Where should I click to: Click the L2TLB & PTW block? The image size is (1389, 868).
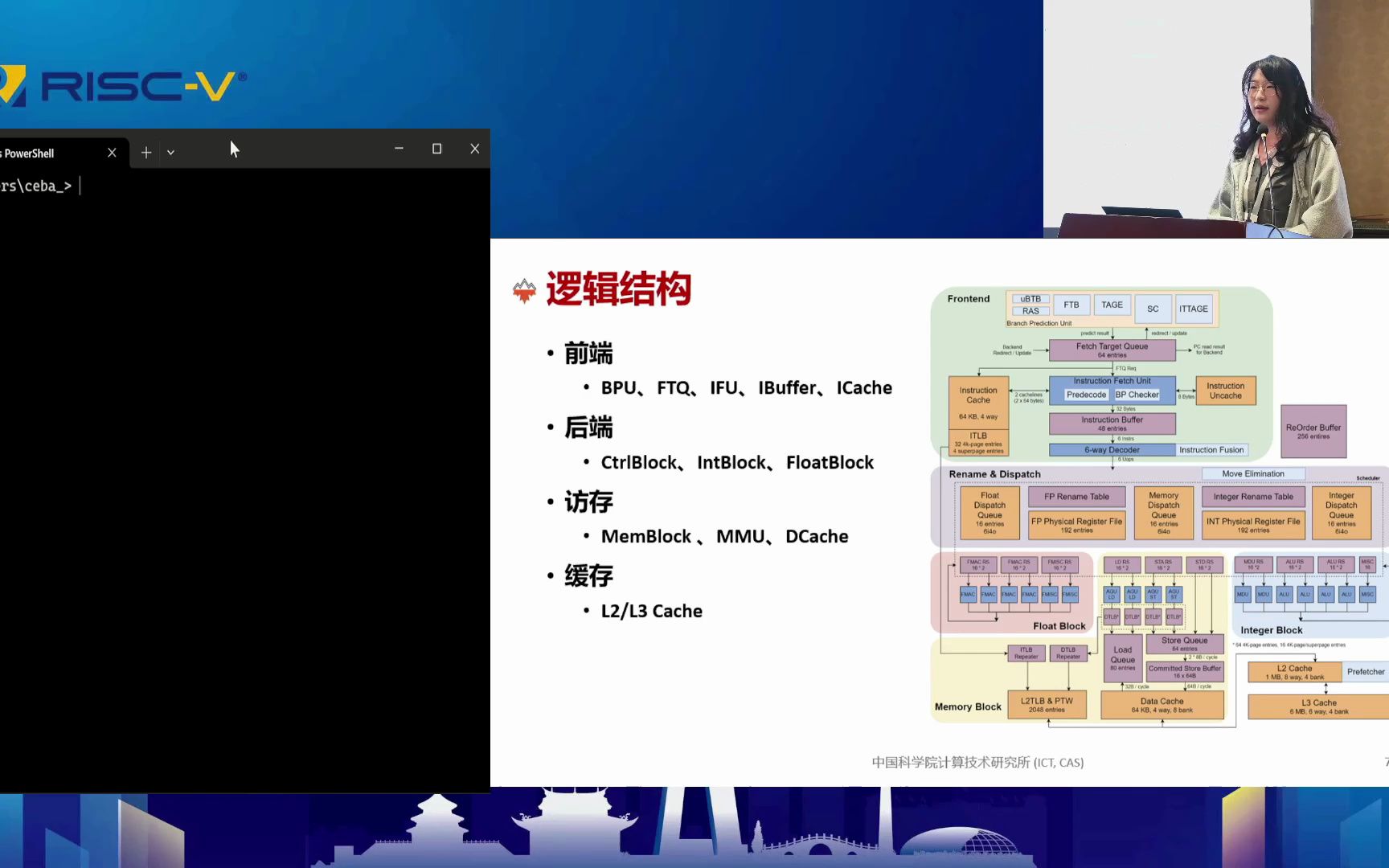pos(1047,705)
